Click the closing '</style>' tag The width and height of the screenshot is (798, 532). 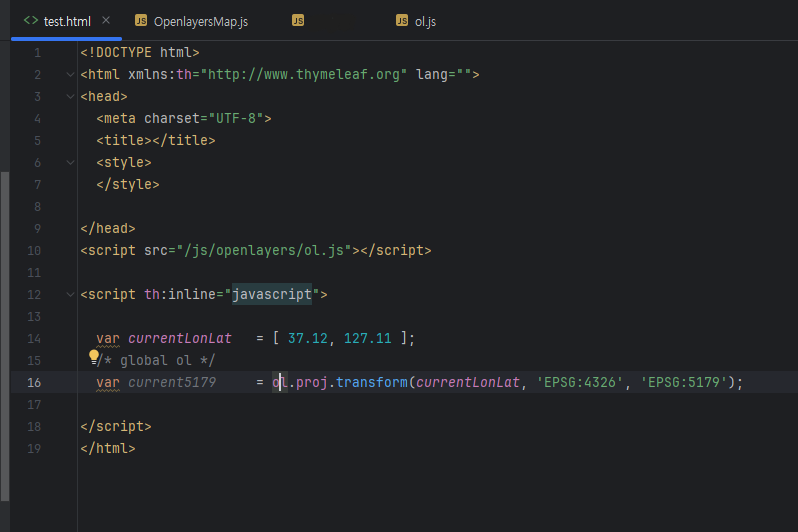[x=128, y=184]
